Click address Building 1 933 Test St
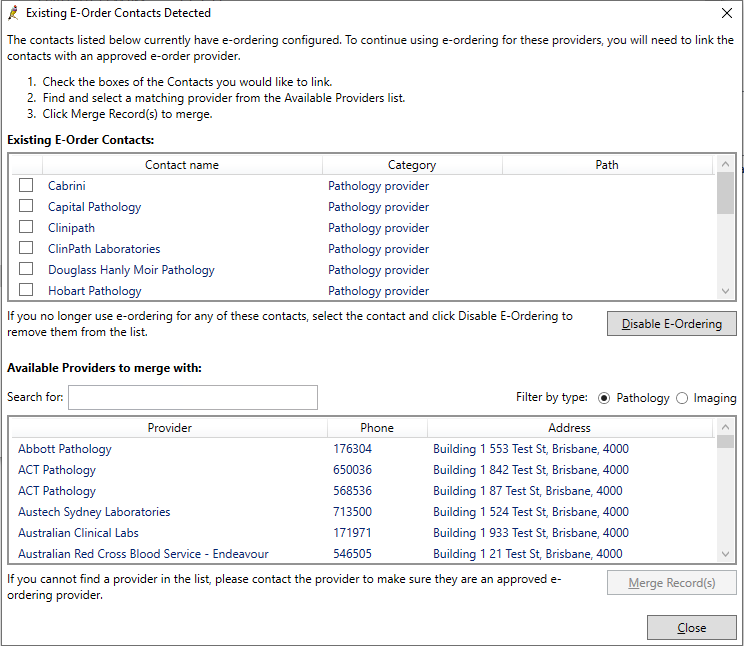This screenshot has height=646, width=744. 530,533
